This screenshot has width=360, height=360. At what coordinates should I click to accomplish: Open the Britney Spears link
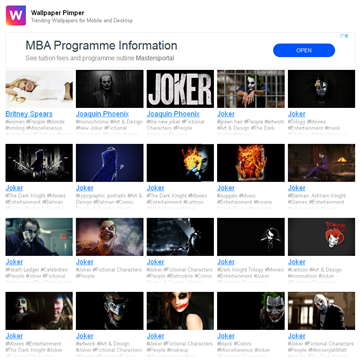tap(29, 114)
